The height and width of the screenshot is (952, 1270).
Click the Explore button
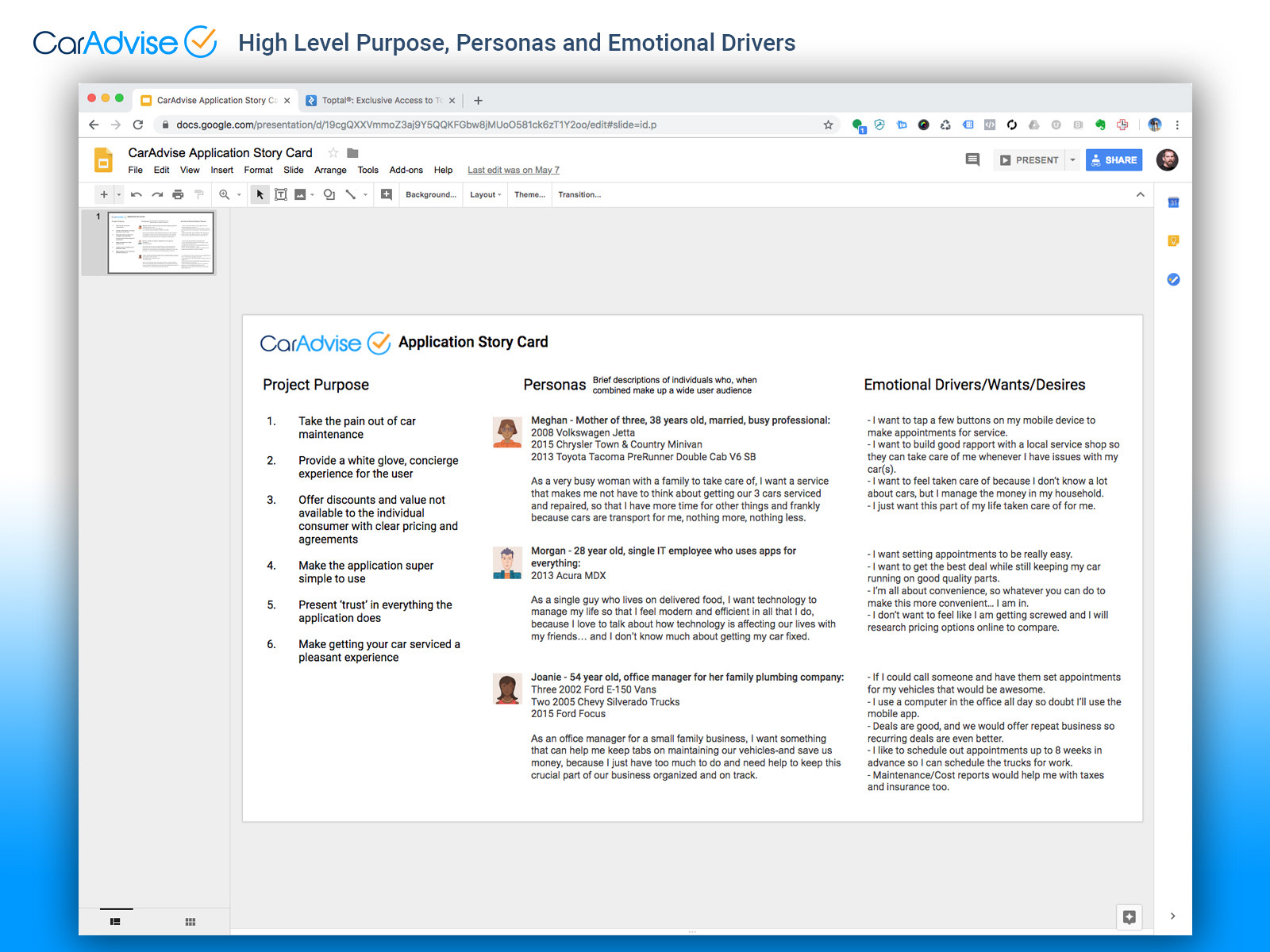click(x=1129, y=917)
